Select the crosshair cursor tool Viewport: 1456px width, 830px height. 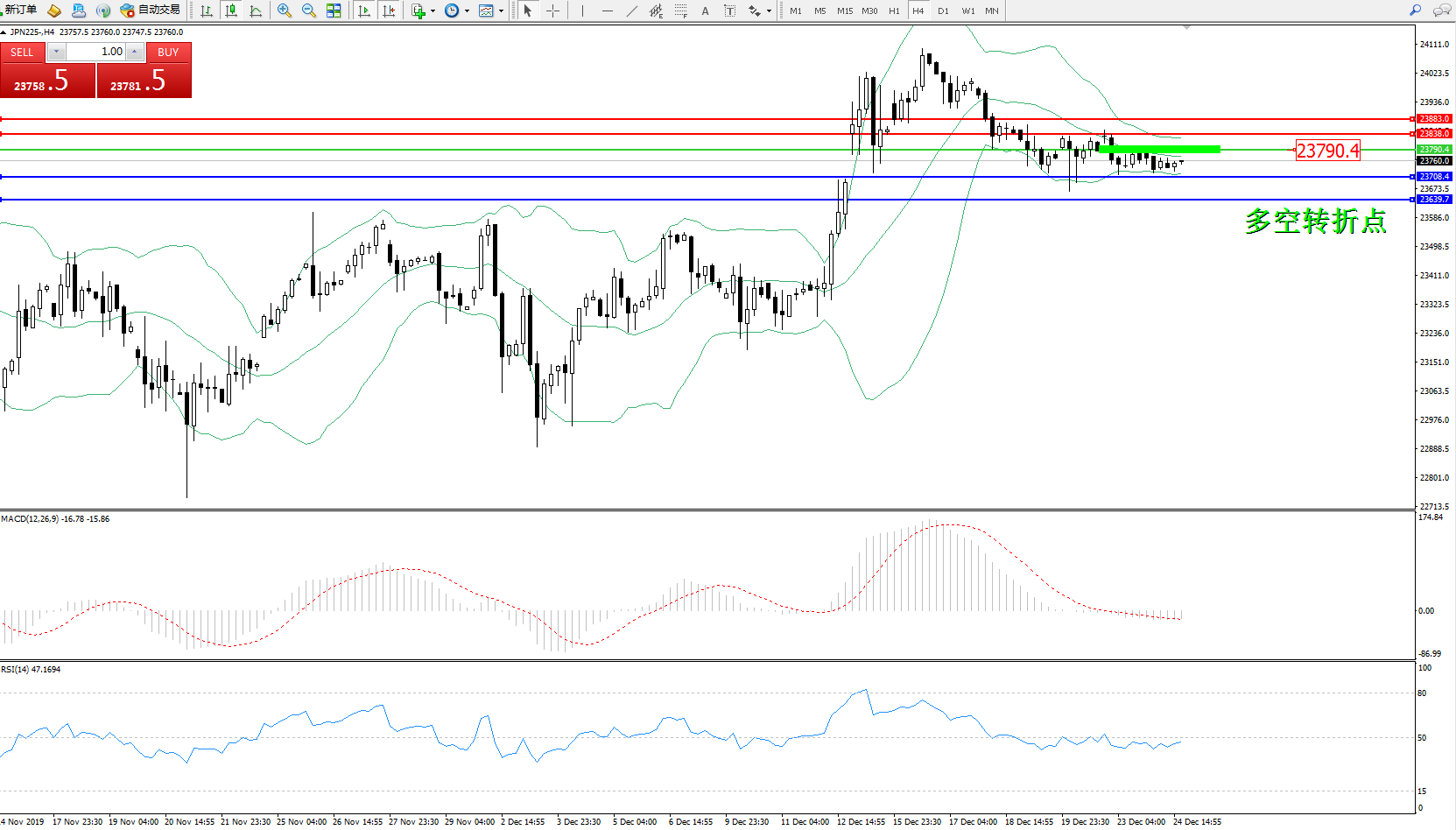point(553,11)
